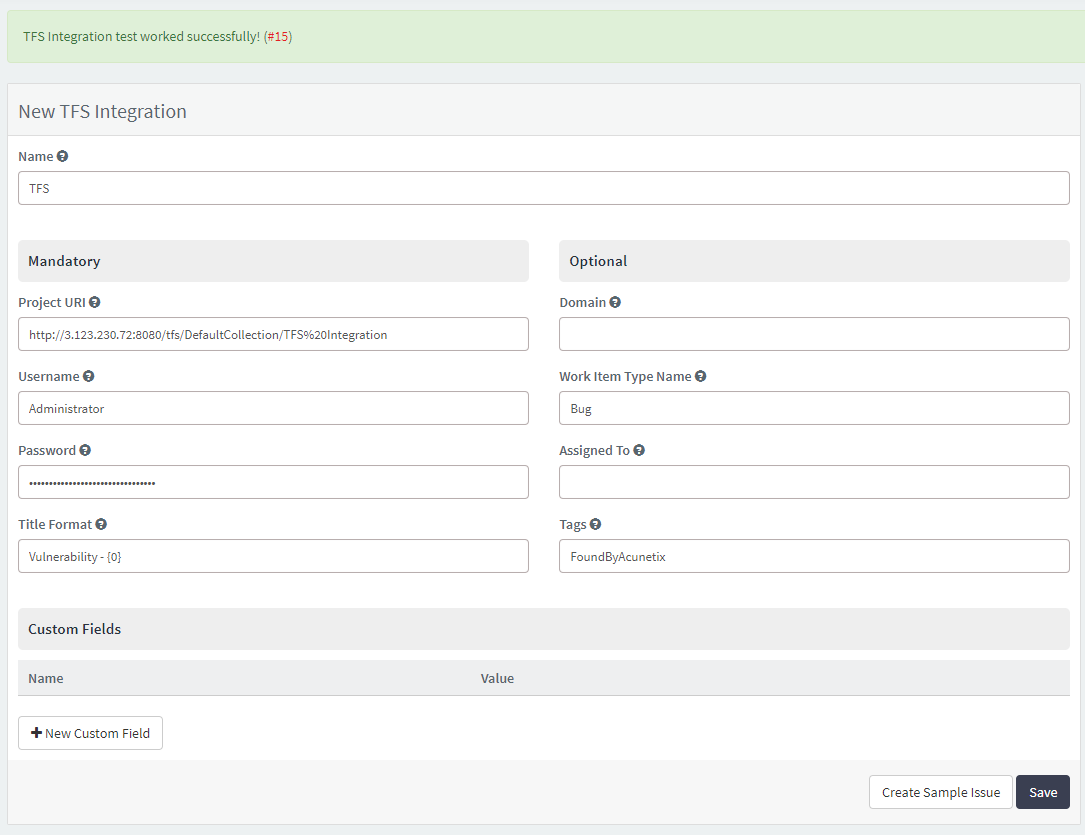
Task: Click the Username help icon
Action: (89, 376)
